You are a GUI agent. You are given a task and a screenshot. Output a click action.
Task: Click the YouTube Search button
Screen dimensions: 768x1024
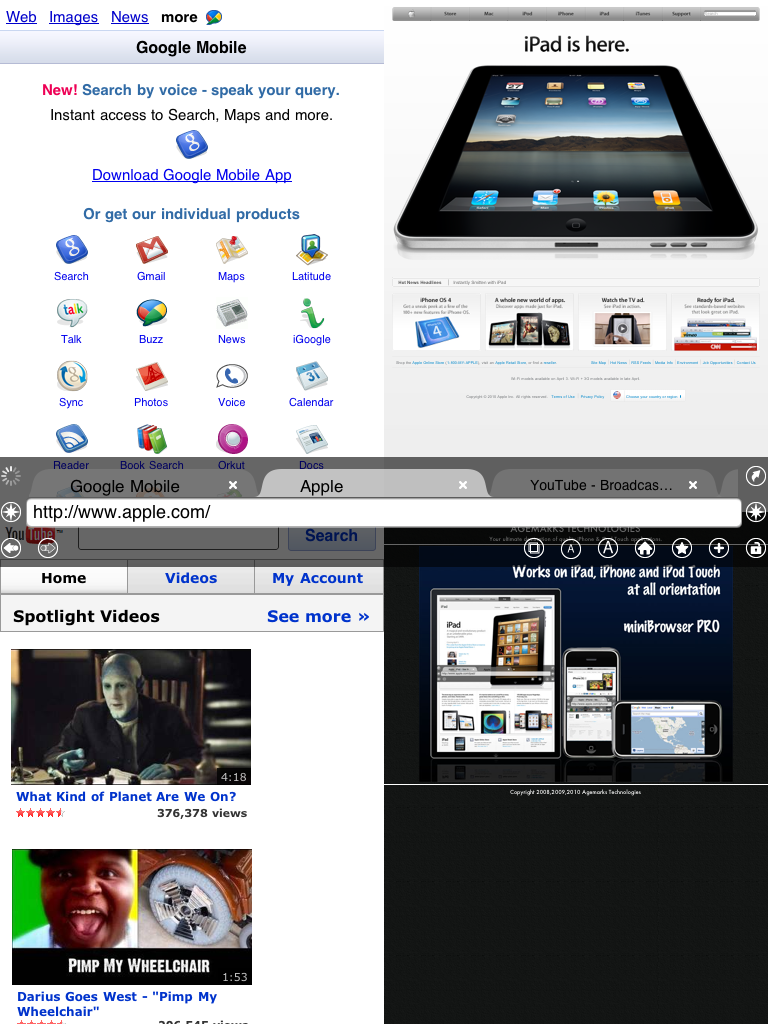point(331,536)
